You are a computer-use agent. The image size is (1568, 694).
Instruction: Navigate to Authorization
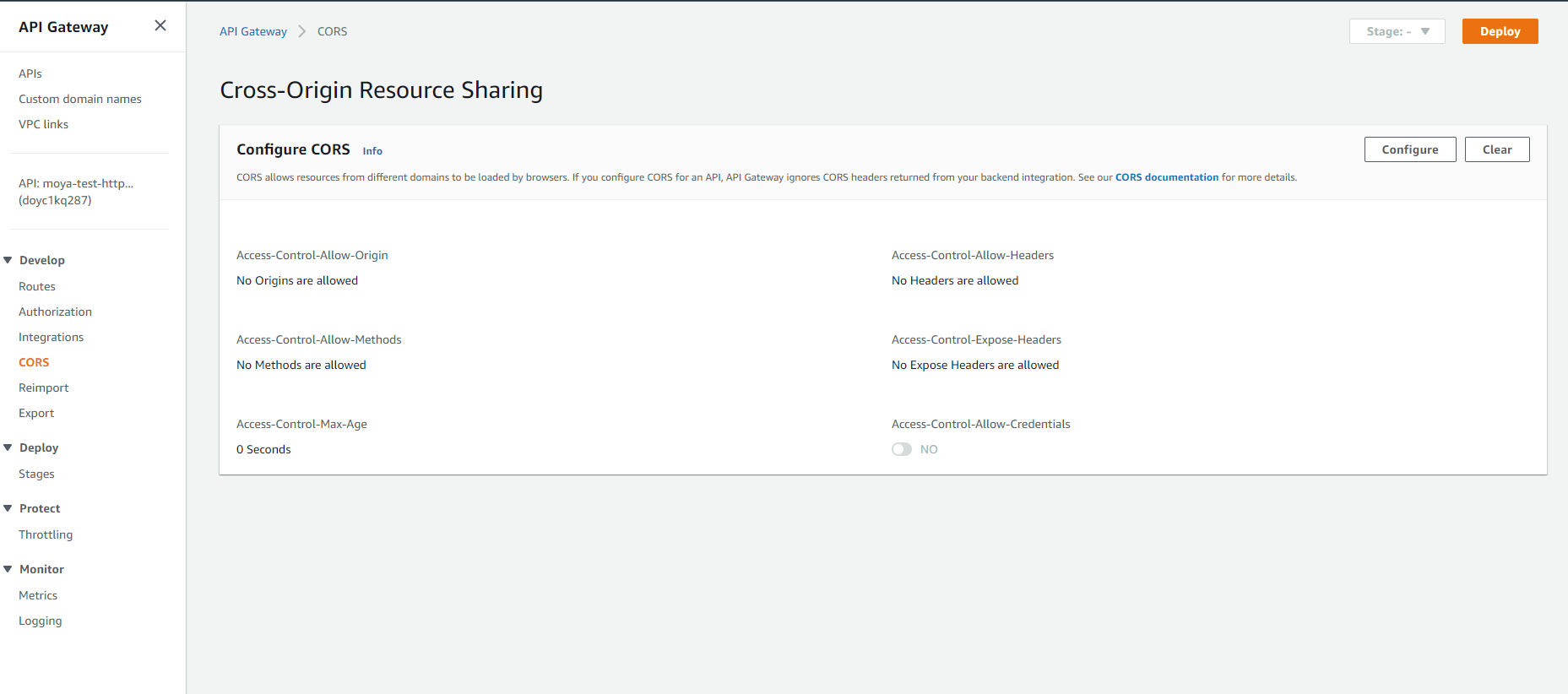[x=55, y=312]
